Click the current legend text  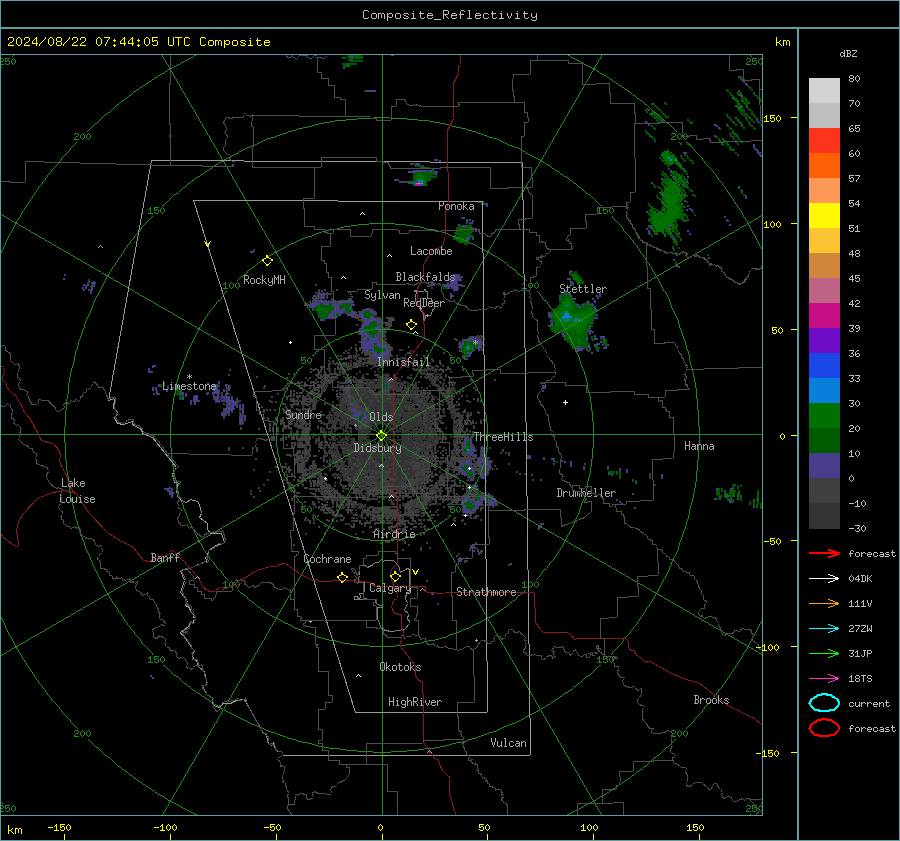tap(869, 703)
